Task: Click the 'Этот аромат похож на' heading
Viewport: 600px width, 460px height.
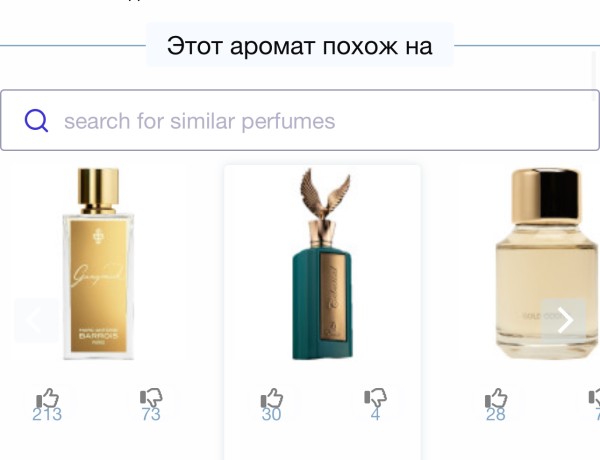Action: click(300, 46)
